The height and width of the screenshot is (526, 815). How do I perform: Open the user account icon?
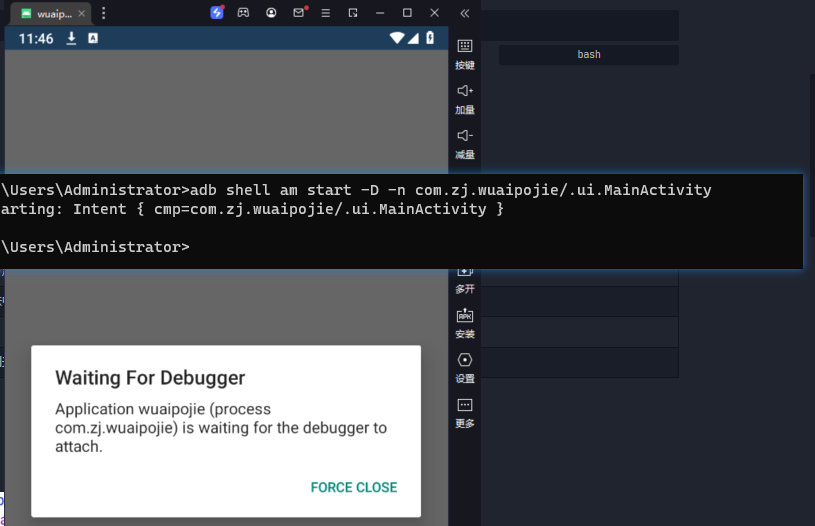[x=271, y=13]
